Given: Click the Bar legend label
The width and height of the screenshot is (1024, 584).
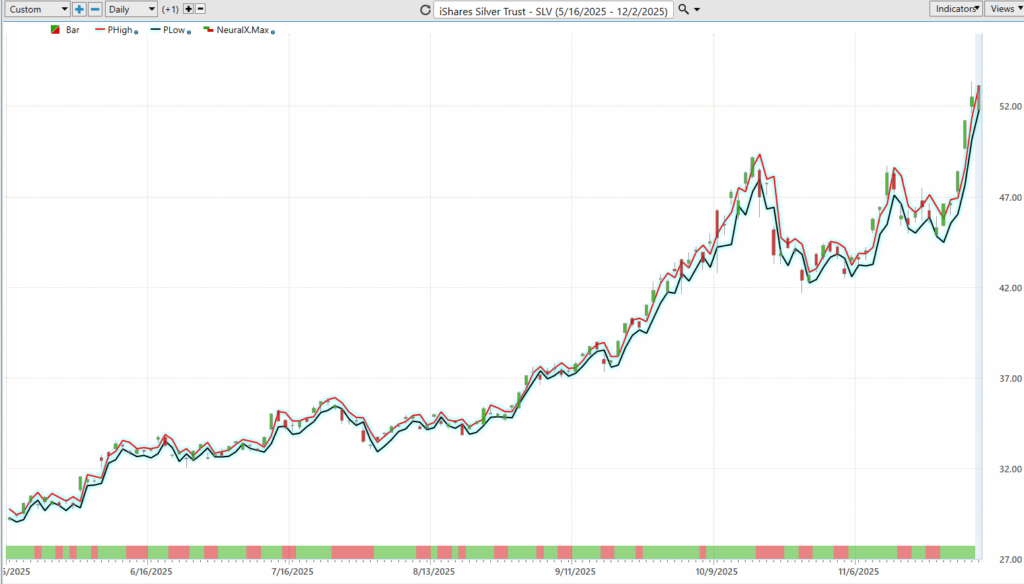Looking at the screenshot, I should coord(73,30).
